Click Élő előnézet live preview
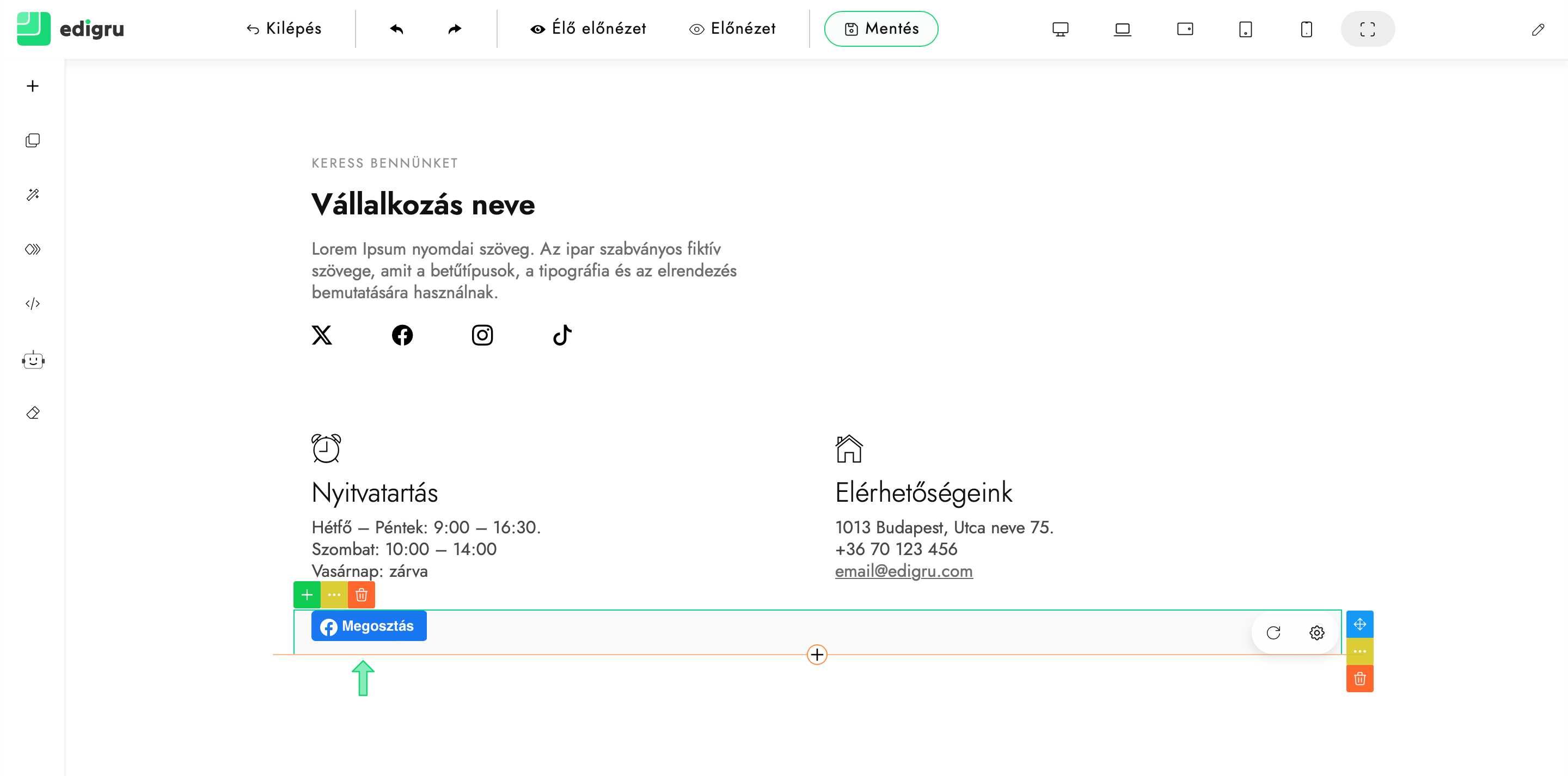The width and height of the screenshot is (1568, 776). point(588,29)
